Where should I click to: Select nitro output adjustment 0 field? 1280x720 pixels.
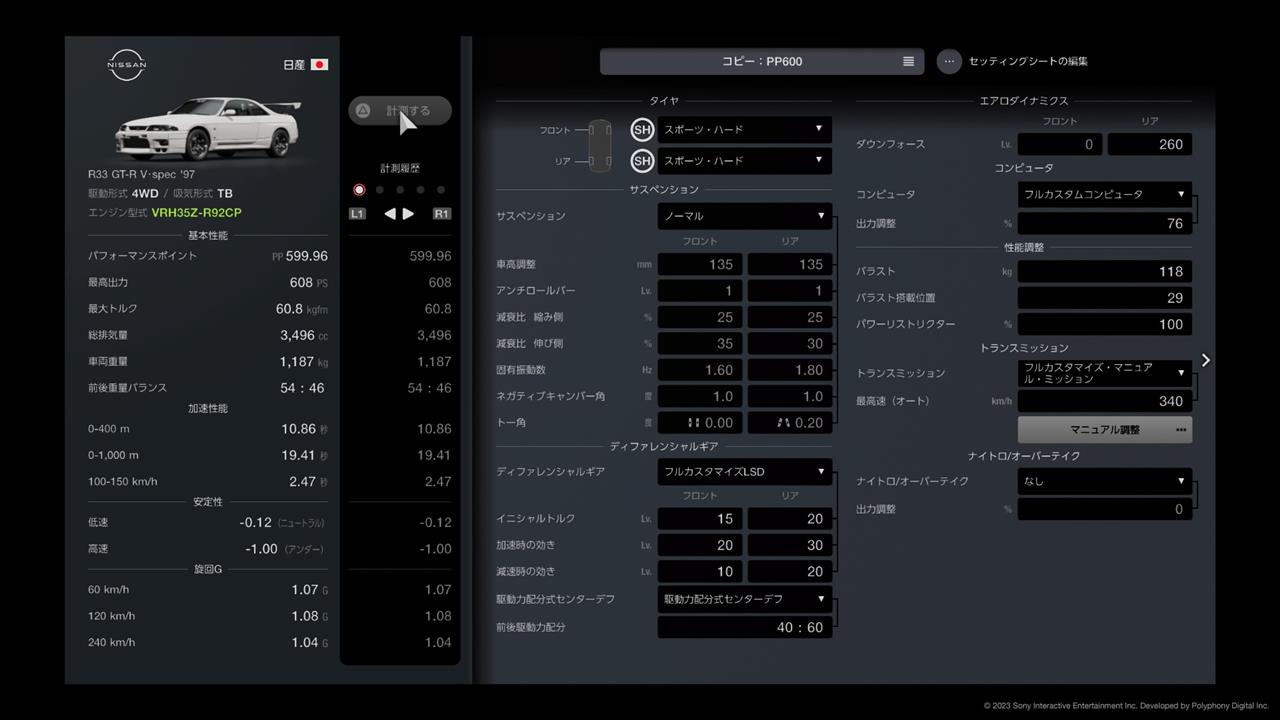pos(1105,509)
